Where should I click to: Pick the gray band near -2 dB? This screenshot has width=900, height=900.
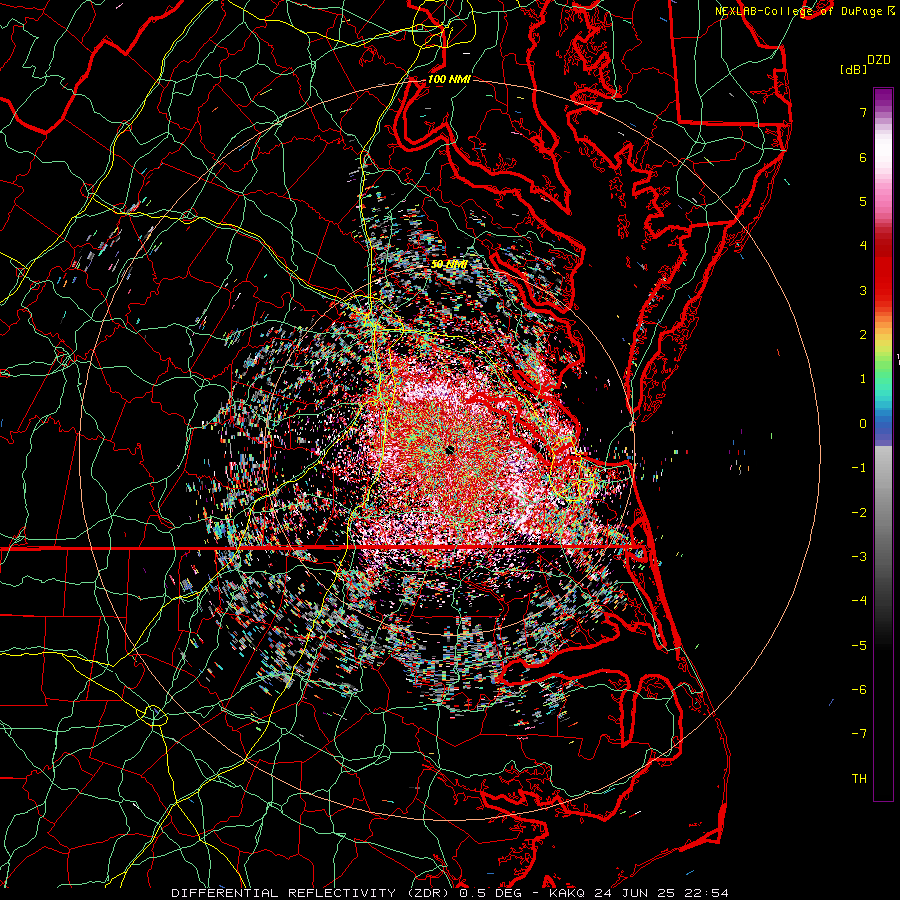pos(883,513)
